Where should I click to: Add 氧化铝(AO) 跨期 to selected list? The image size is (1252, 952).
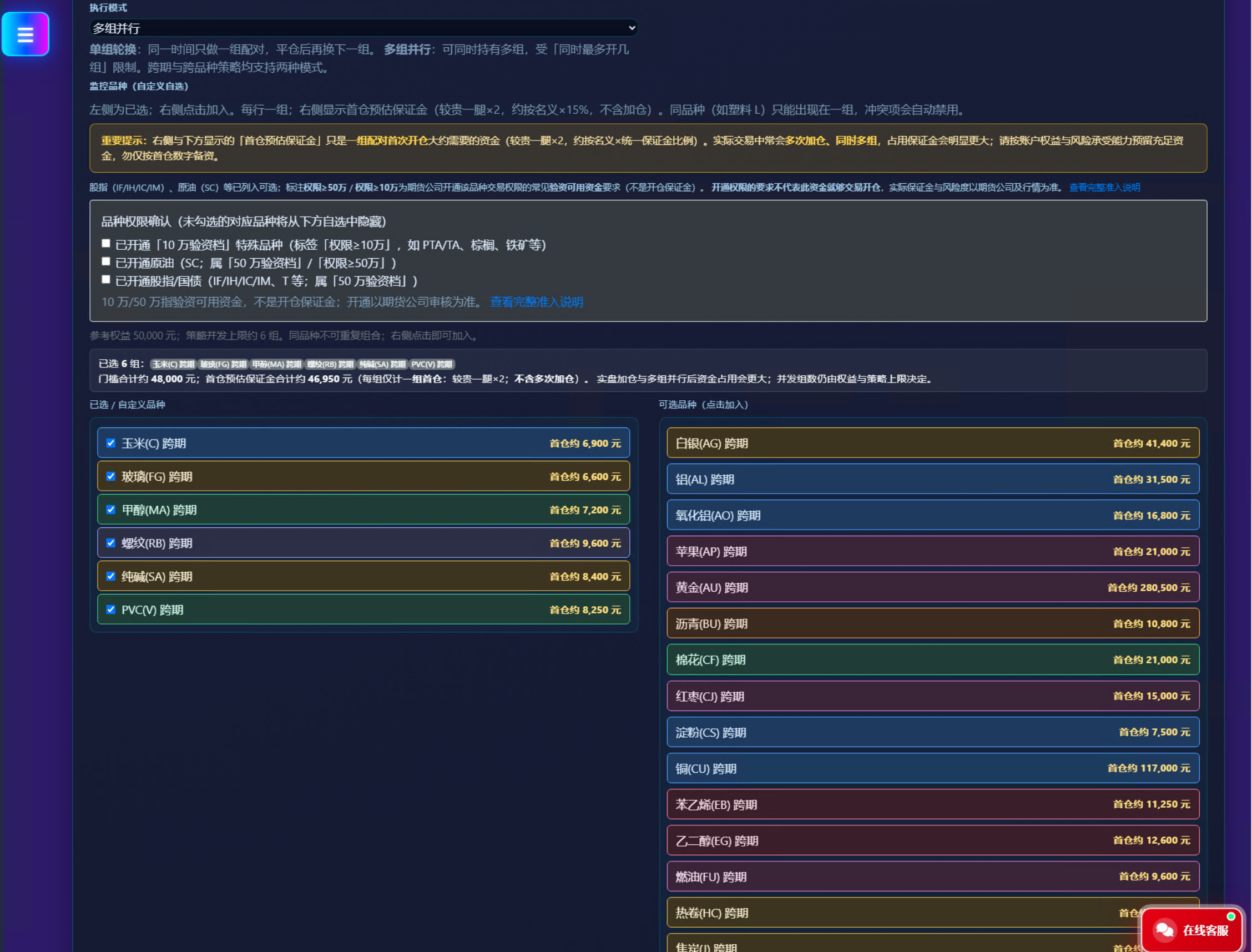(x=933, y=515)
